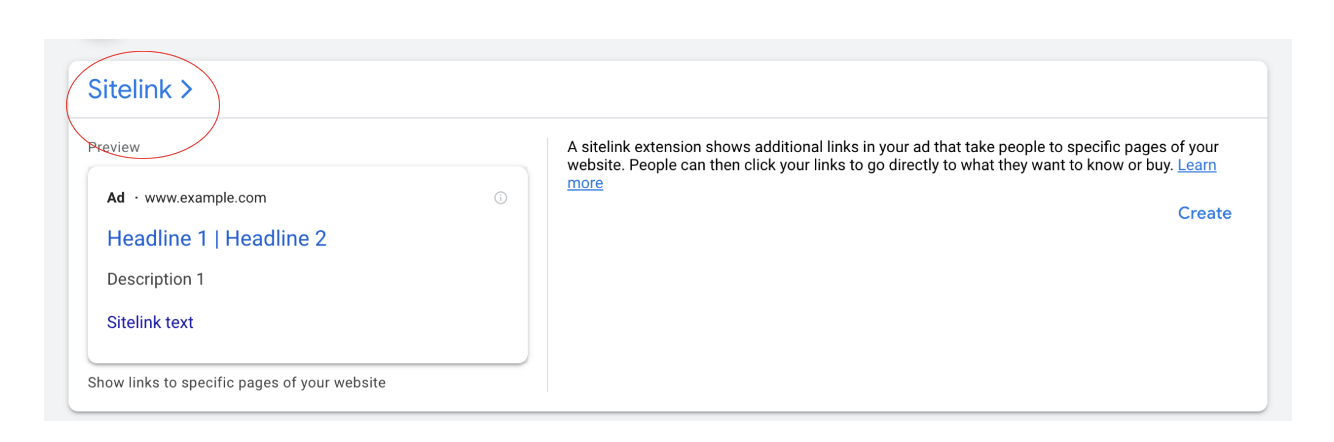Follow the Learn more link
This screenshot has height=442, width=1334.
tap(1196, 166)
